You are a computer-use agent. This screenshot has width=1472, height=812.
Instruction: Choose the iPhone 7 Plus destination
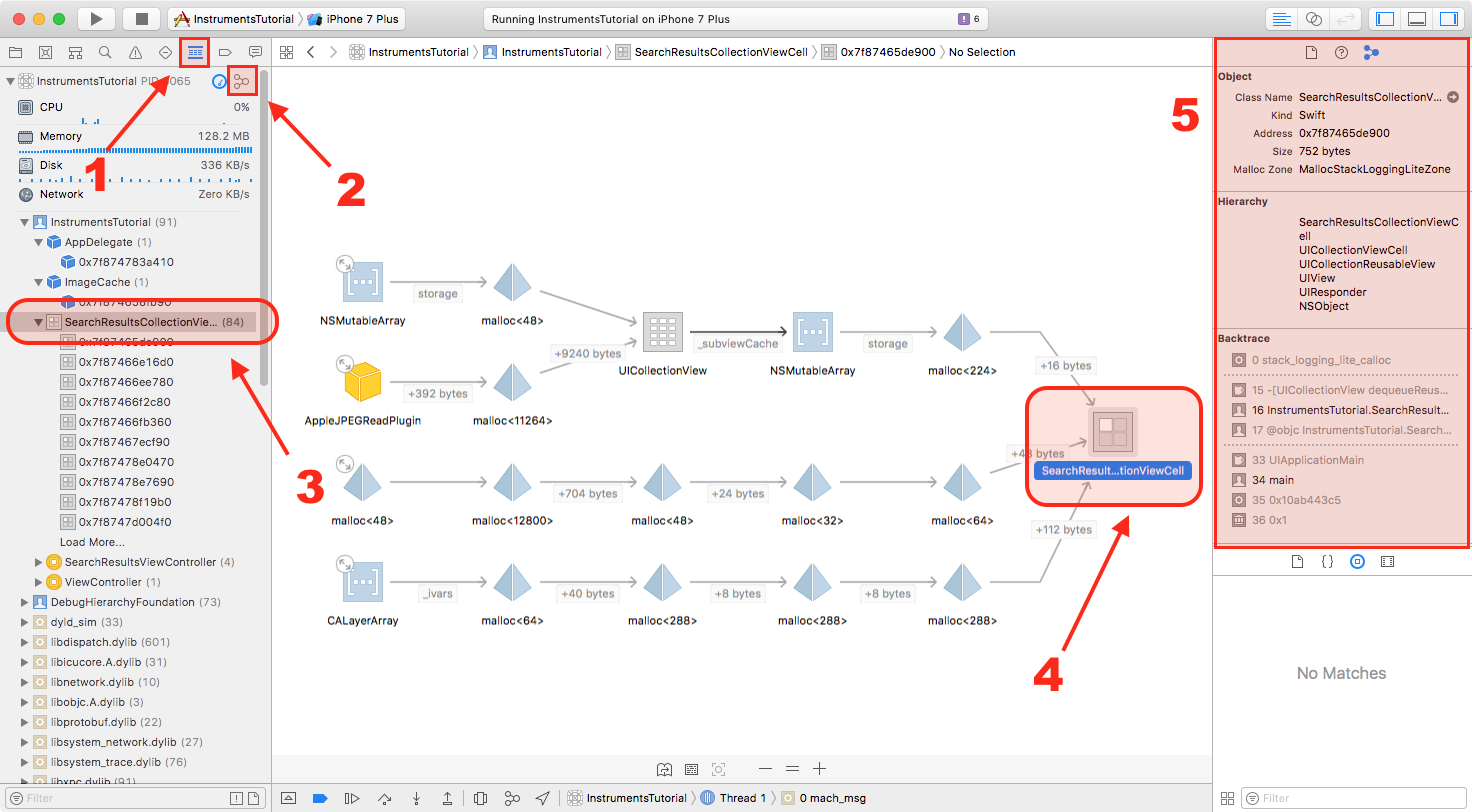[x=353, y=19]
